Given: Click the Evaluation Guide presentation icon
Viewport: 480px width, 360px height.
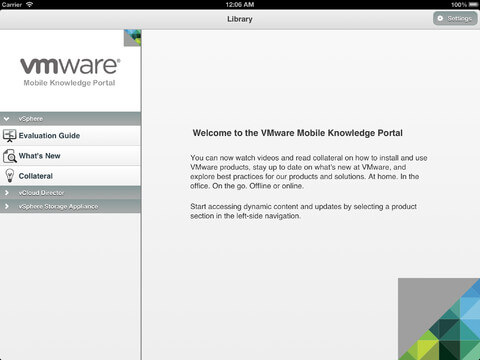Looking at the screenshot, I should (10, 136).
